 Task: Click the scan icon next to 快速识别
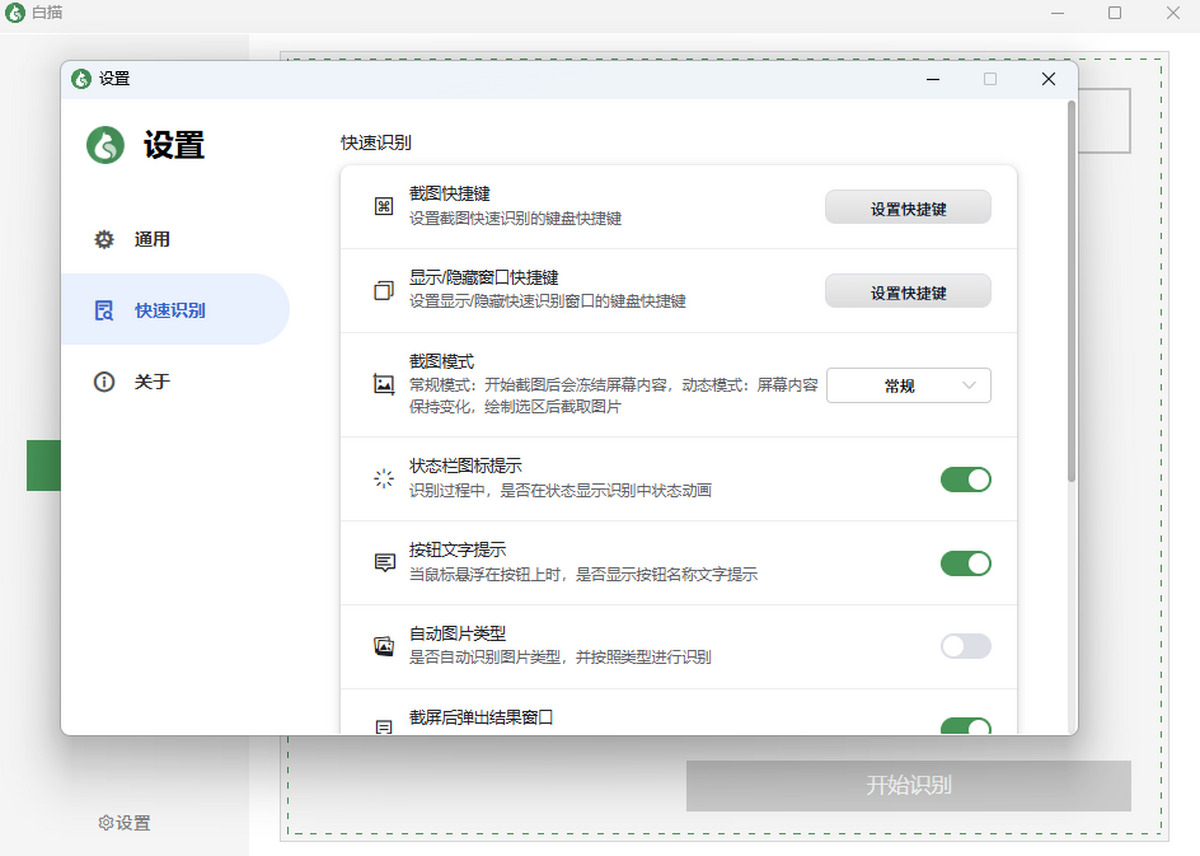[x=104, y=310]
